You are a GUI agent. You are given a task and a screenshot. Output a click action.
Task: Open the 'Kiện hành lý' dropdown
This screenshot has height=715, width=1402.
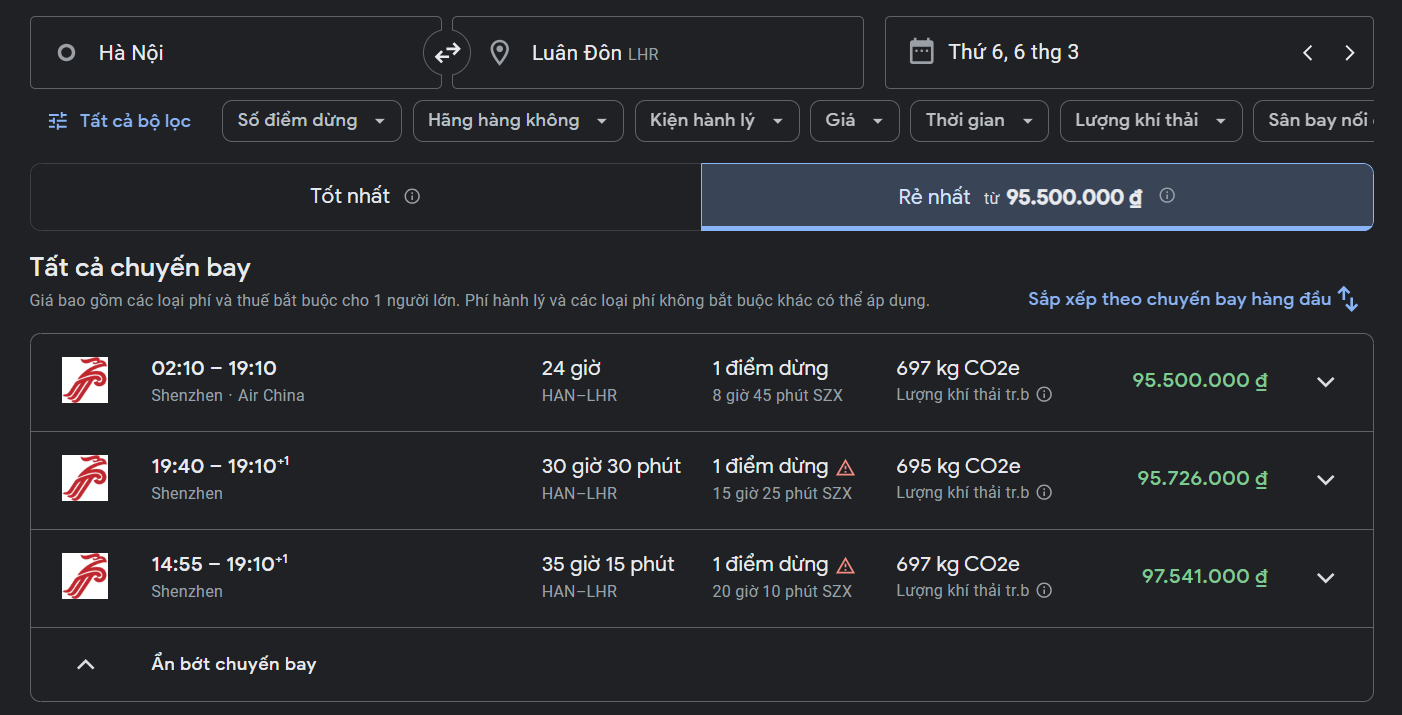(x=716, y=121)
